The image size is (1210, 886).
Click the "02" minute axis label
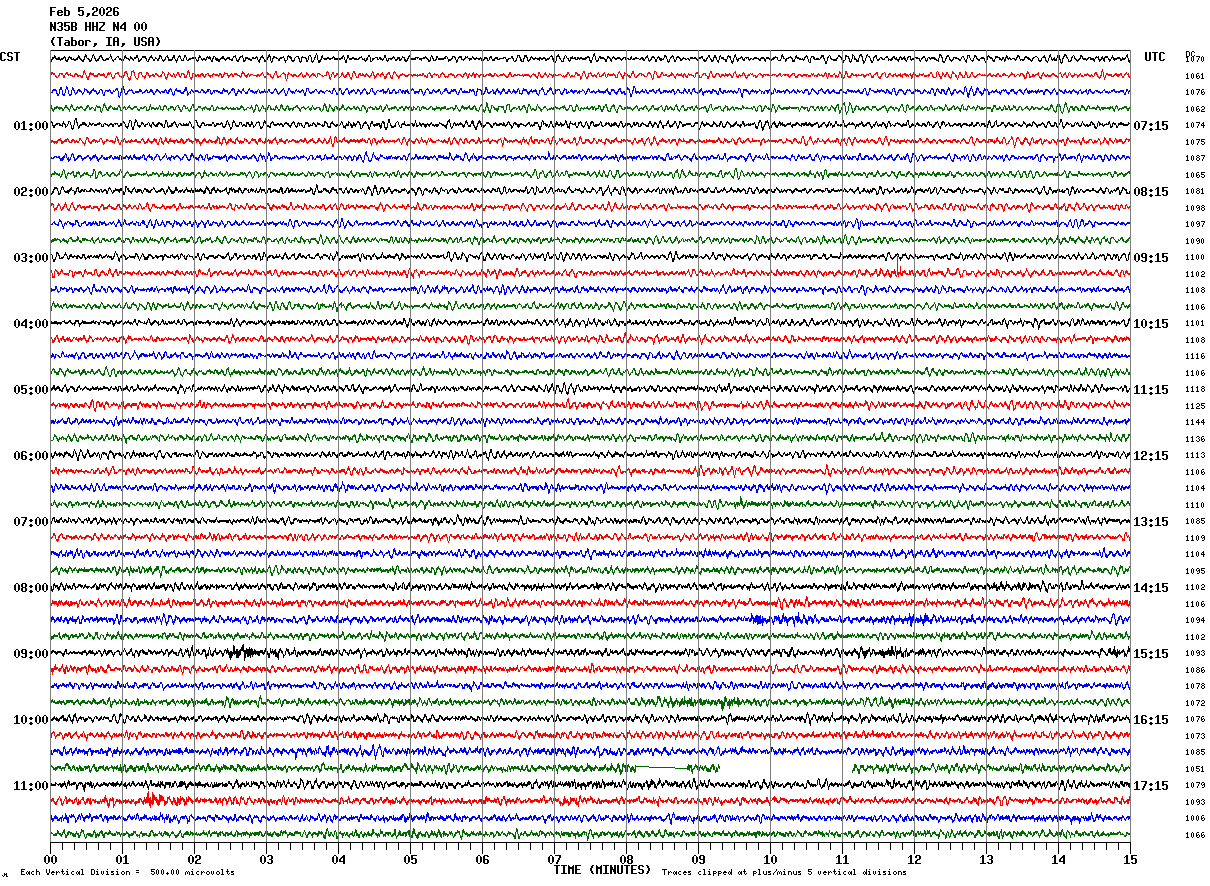tap(194, 859)
